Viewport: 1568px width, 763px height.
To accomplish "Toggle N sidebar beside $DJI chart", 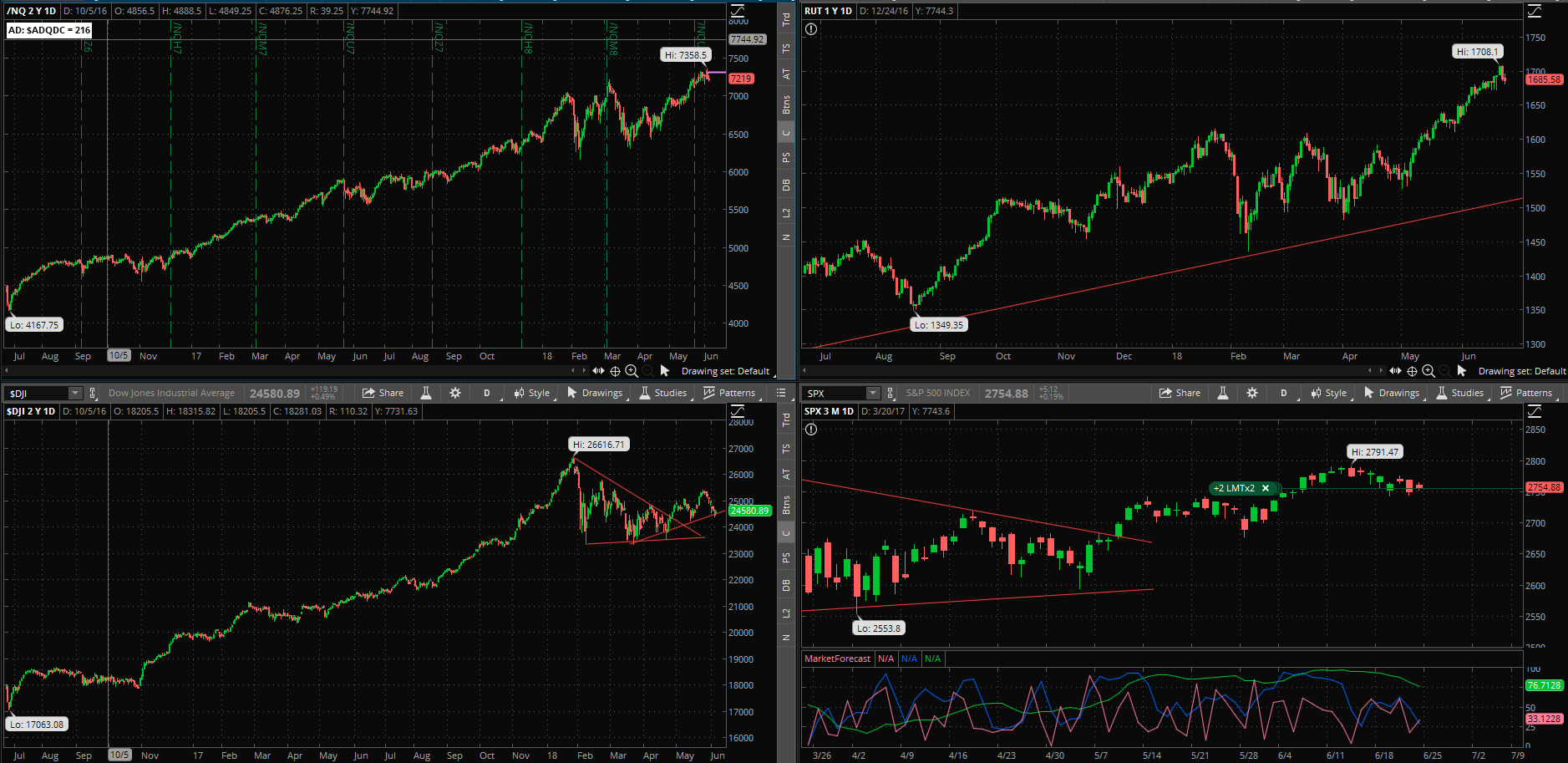I will point(786,638).
